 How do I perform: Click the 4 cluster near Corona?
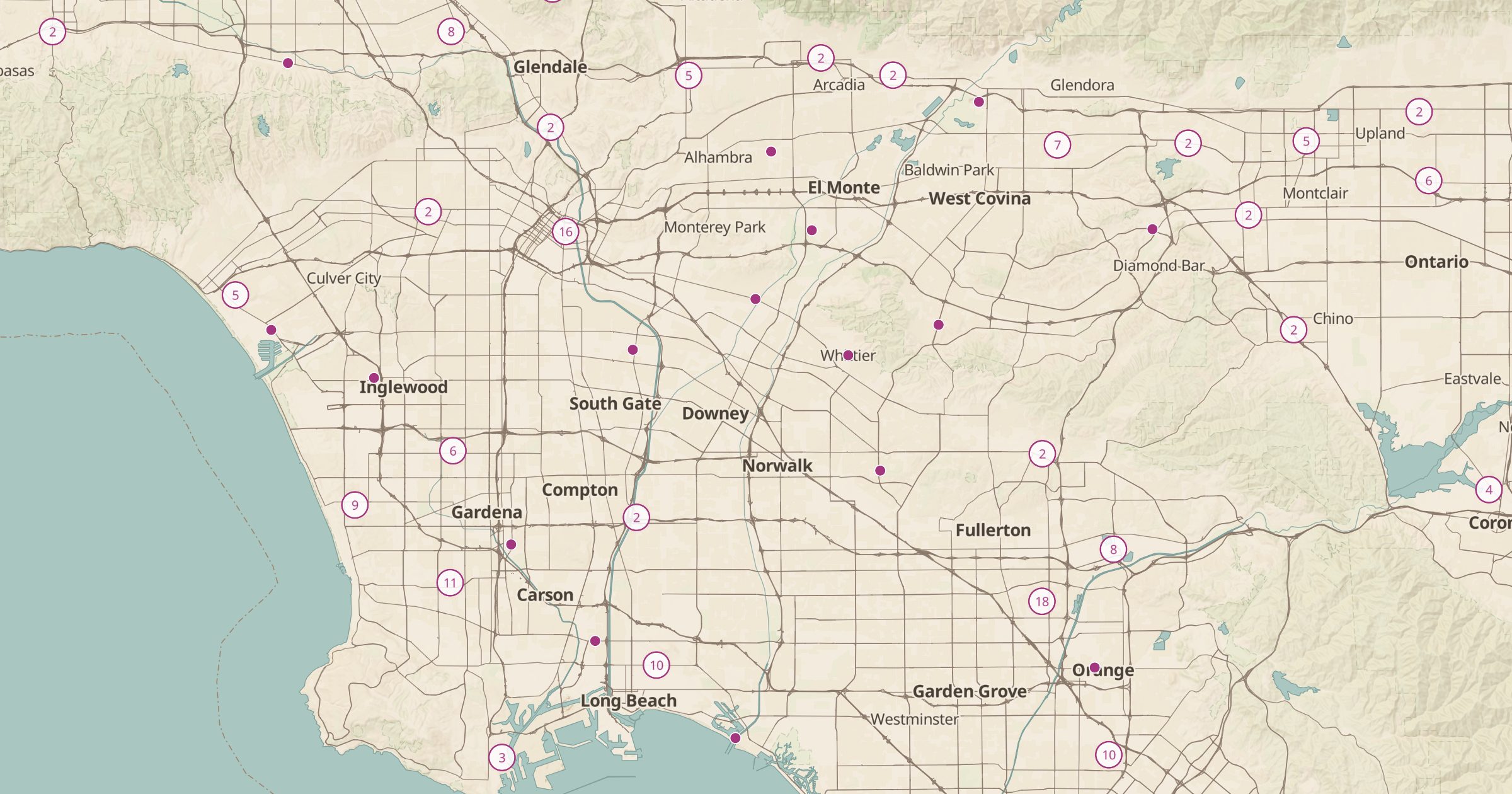pyautogui.click(x=1489, y=490)
